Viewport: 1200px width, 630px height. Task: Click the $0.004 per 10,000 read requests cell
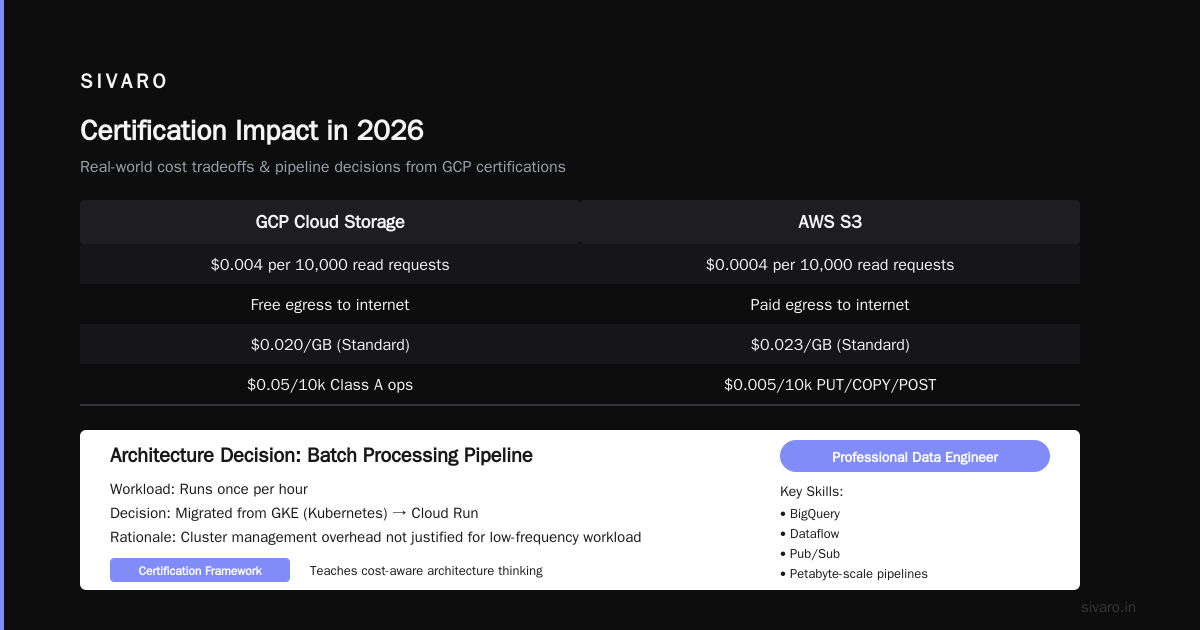coord(330,265)
